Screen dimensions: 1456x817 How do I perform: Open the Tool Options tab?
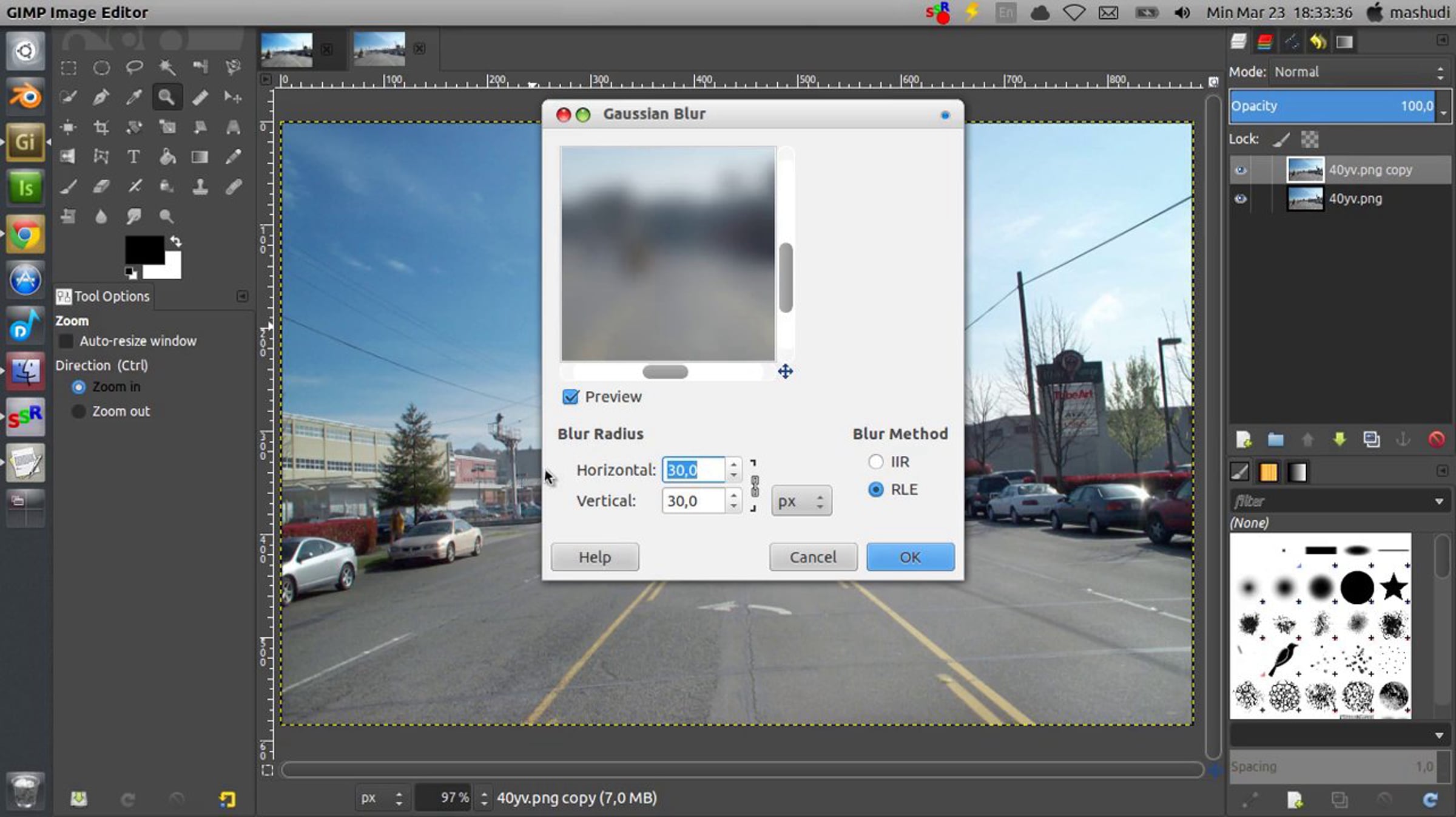tap(103, 296)
